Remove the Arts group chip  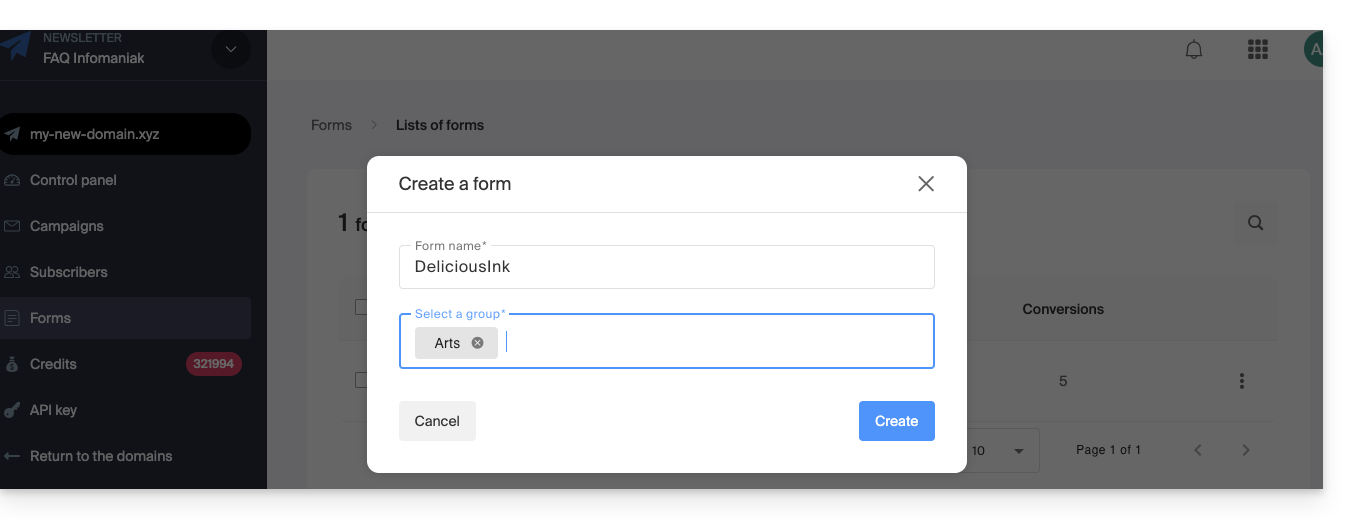477,343
